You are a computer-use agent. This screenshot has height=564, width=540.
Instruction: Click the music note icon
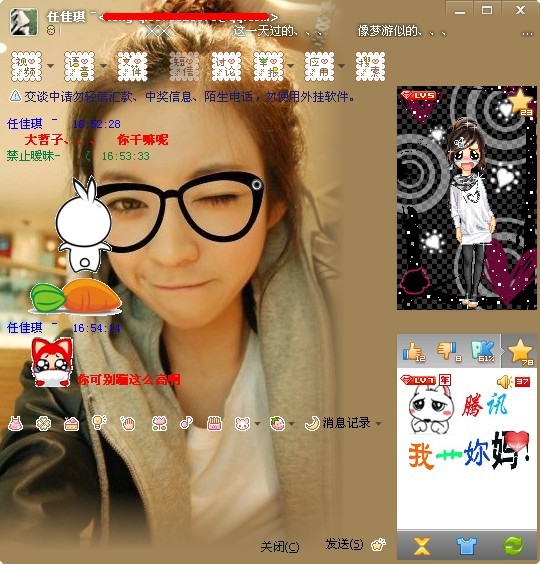(186, 423)
